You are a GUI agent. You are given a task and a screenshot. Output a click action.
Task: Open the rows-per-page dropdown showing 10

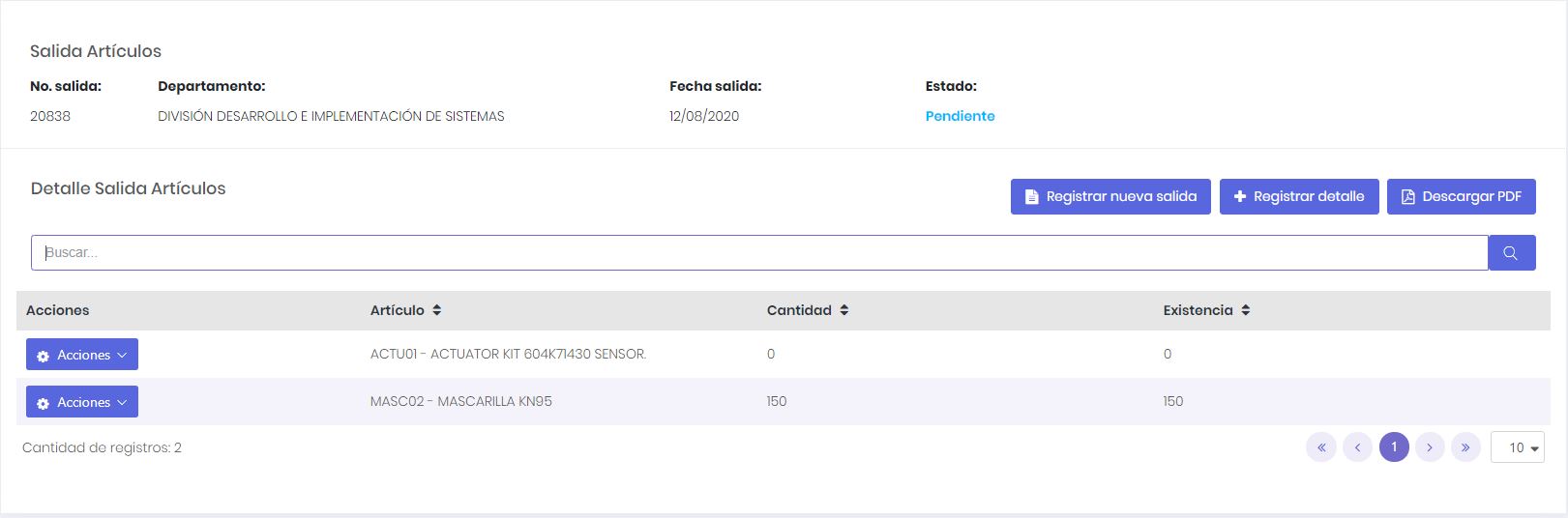coord(1518,447)
